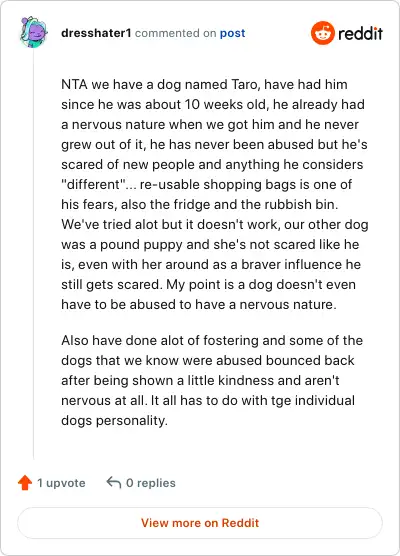Click the vertical thread line beside the comment

[x=34, y=254]
